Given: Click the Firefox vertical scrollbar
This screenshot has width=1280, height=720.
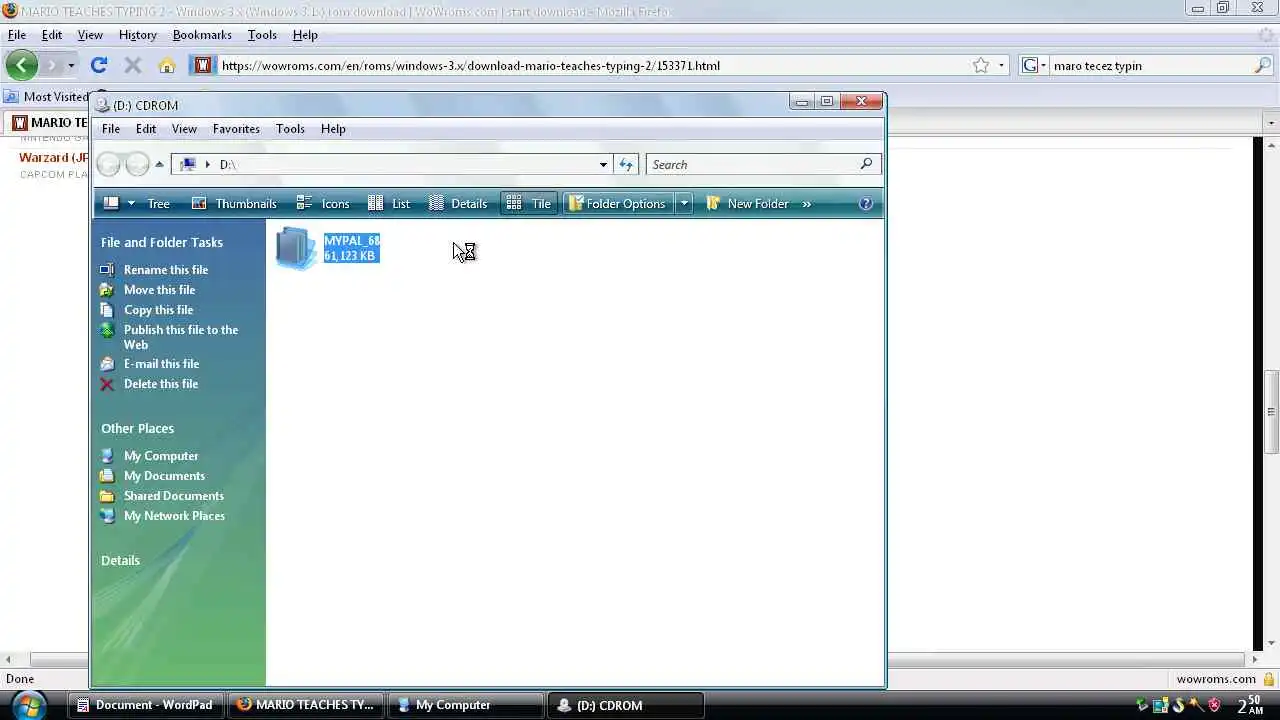Looking at the screenshot, I should (1271, 410).
